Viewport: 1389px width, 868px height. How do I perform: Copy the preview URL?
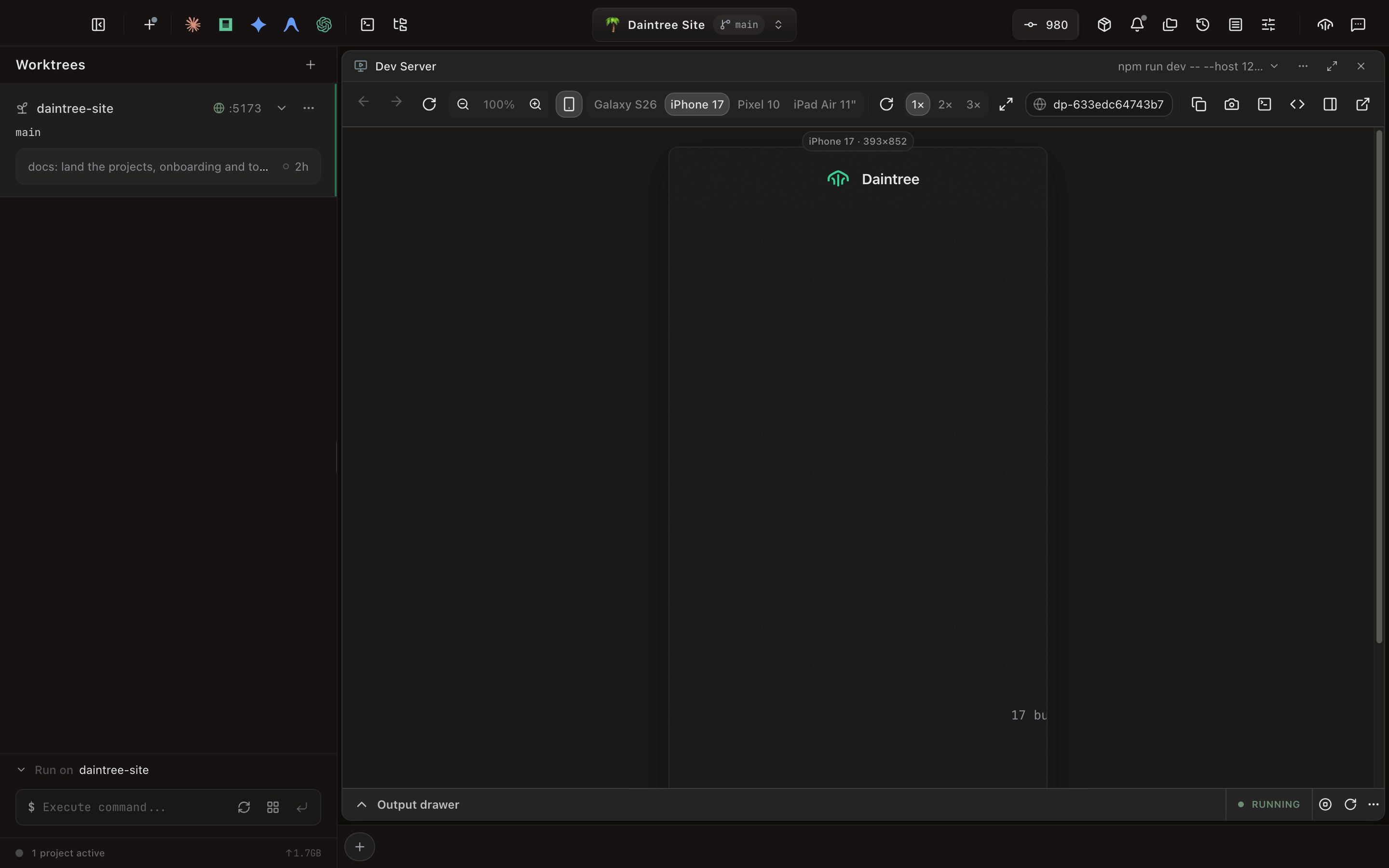pyautogui.click(x=1198, y=105)
